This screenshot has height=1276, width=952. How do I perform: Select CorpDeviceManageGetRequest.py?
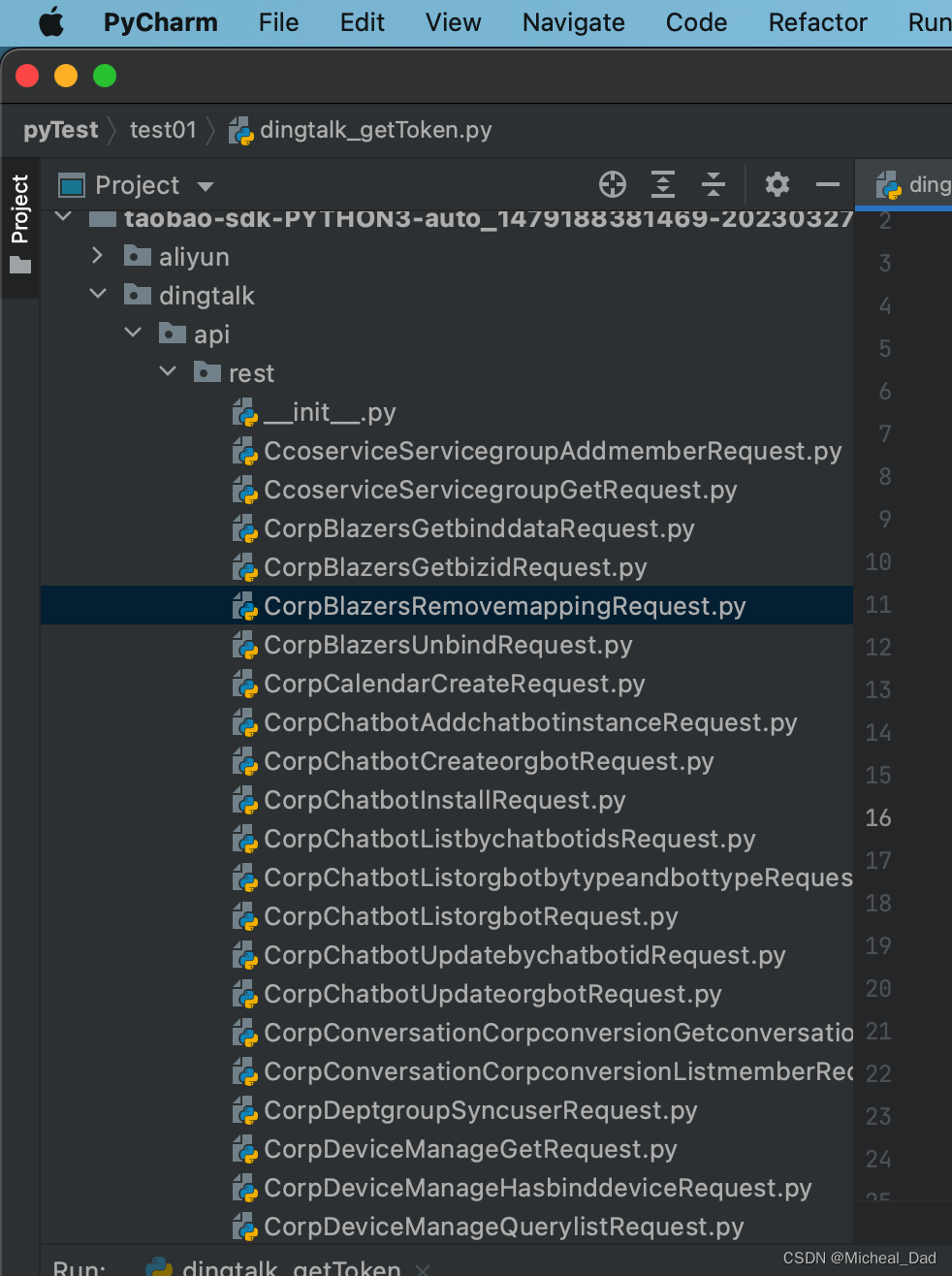(470, 1149)
